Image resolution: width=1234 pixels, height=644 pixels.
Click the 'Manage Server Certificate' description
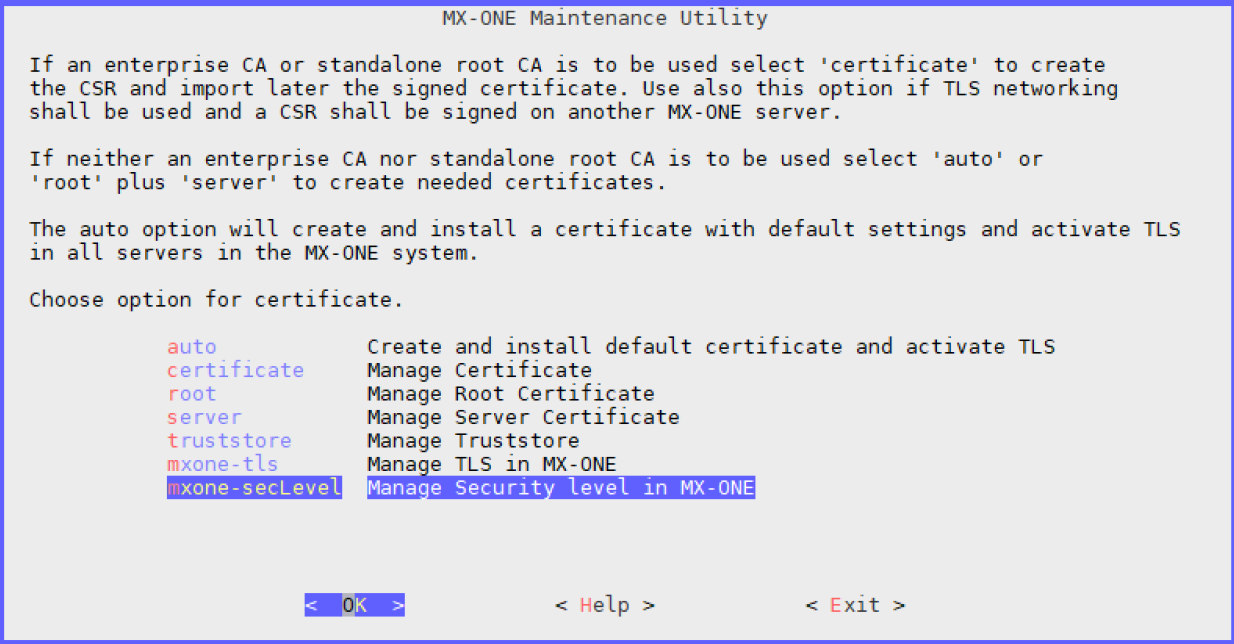point(523,417)
